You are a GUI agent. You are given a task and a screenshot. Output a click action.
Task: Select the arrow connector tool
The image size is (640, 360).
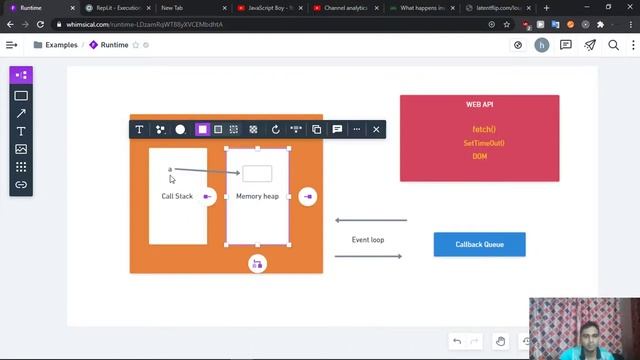[x=21, y=113]
